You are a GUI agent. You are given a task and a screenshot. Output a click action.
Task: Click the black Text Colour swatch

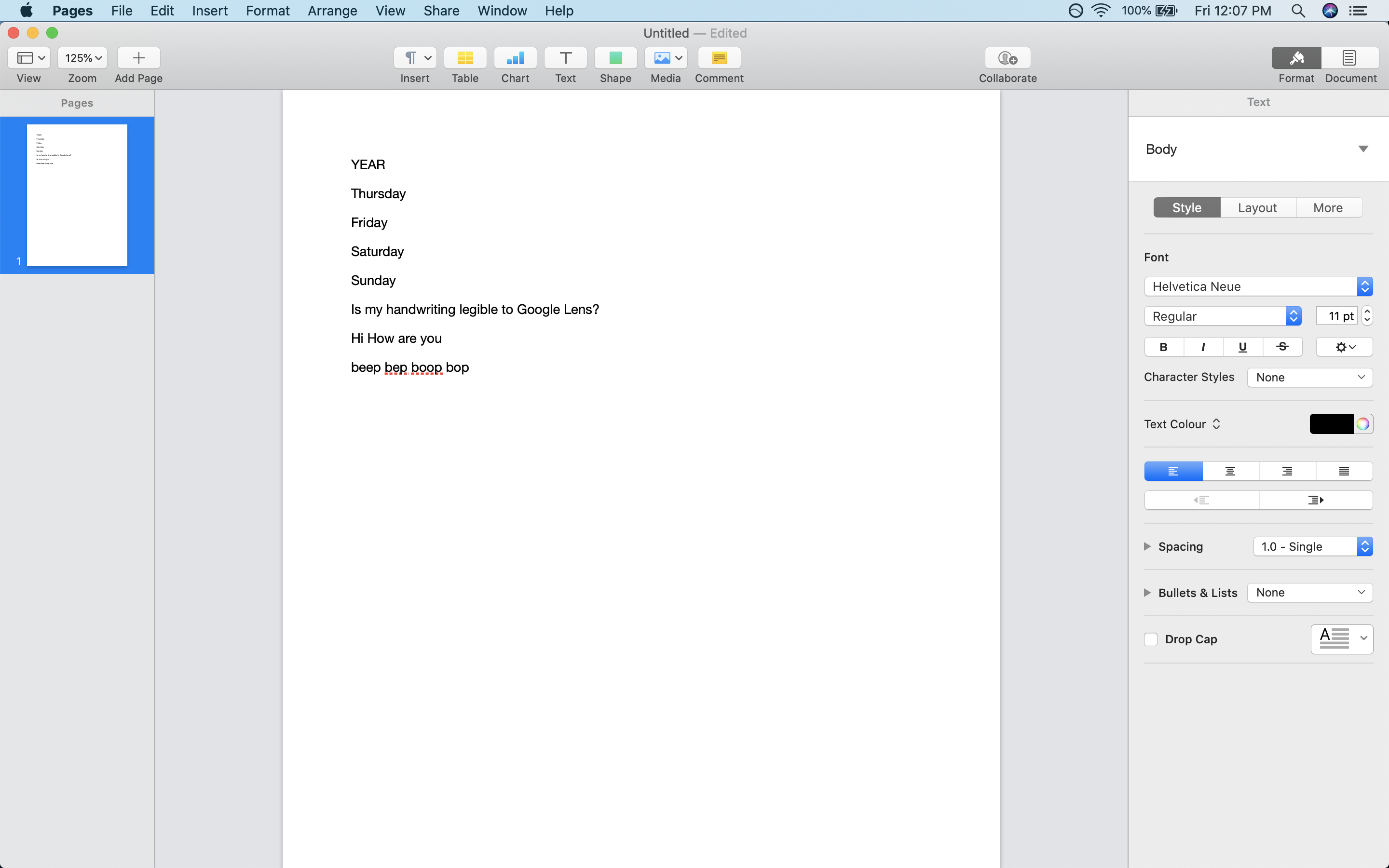(1331, 424)
